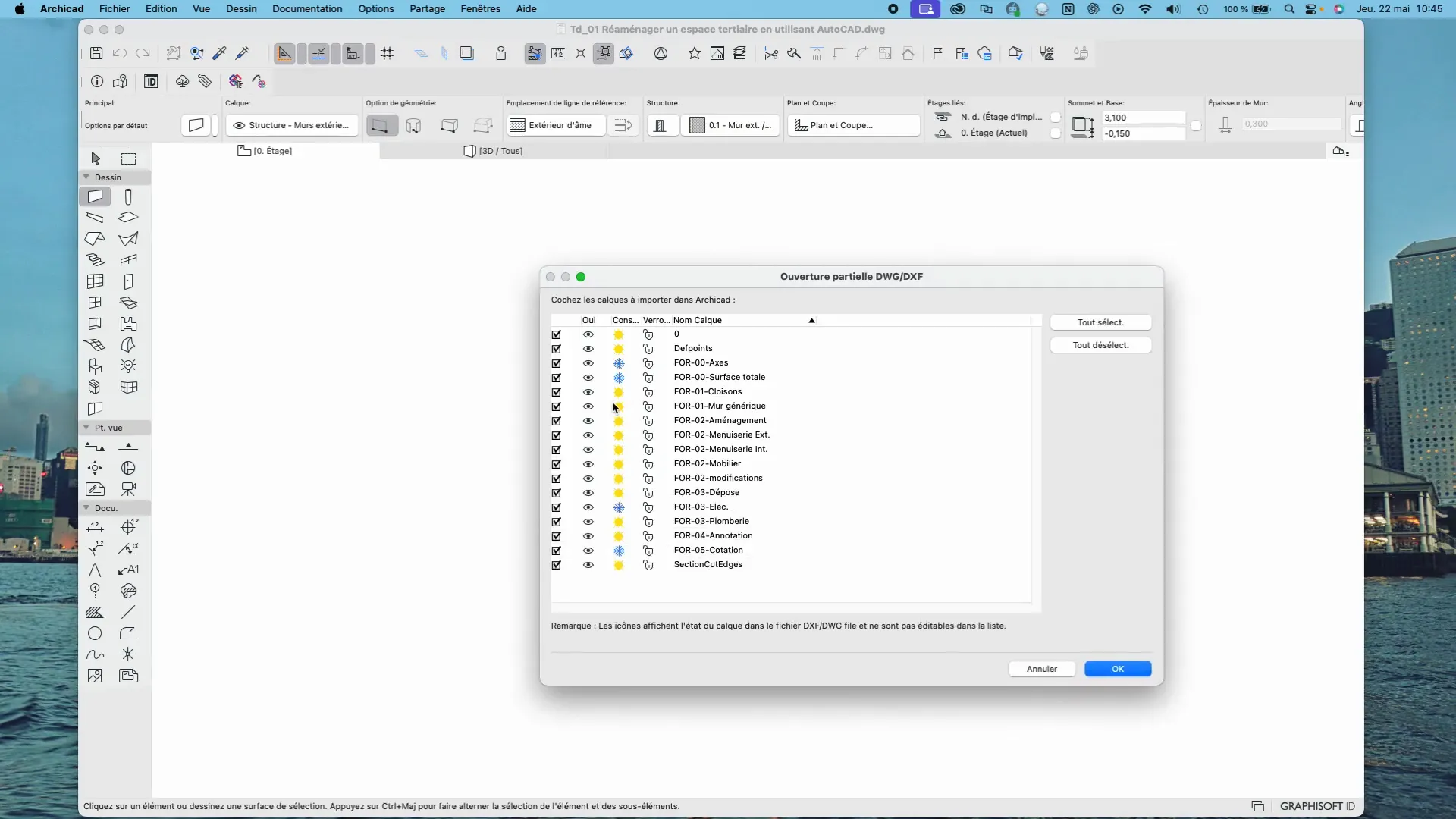
Task: Confirm the import with the OK button
Action: (x=1117, y=669)
